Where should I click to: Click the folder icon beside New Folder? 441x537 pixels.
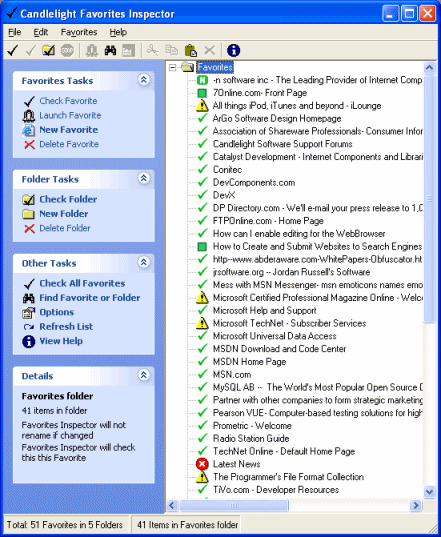point(28,214)
